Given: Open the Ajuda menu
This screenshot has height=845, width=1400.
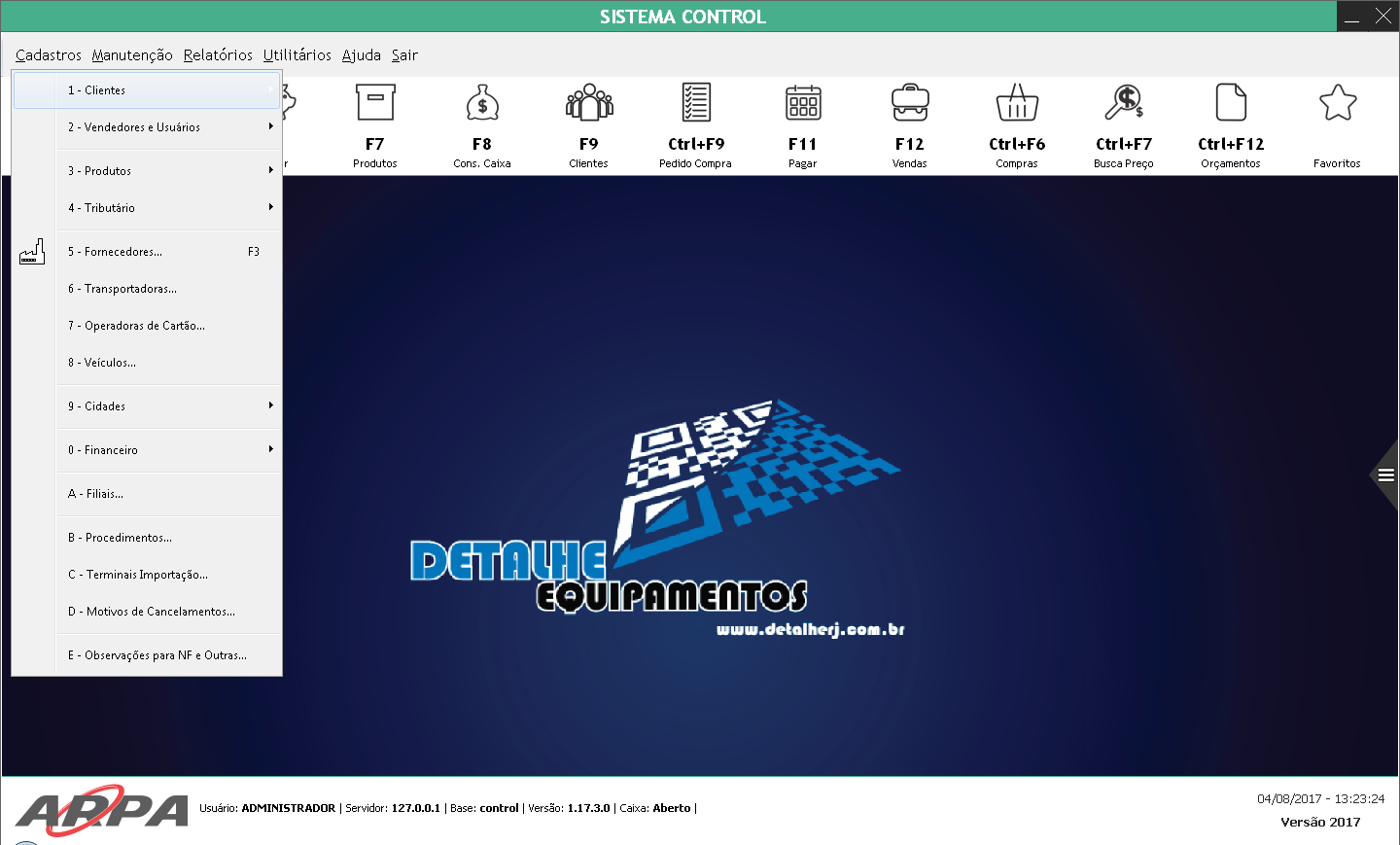Looking at the screenshot, I should (x=362, y=55).
